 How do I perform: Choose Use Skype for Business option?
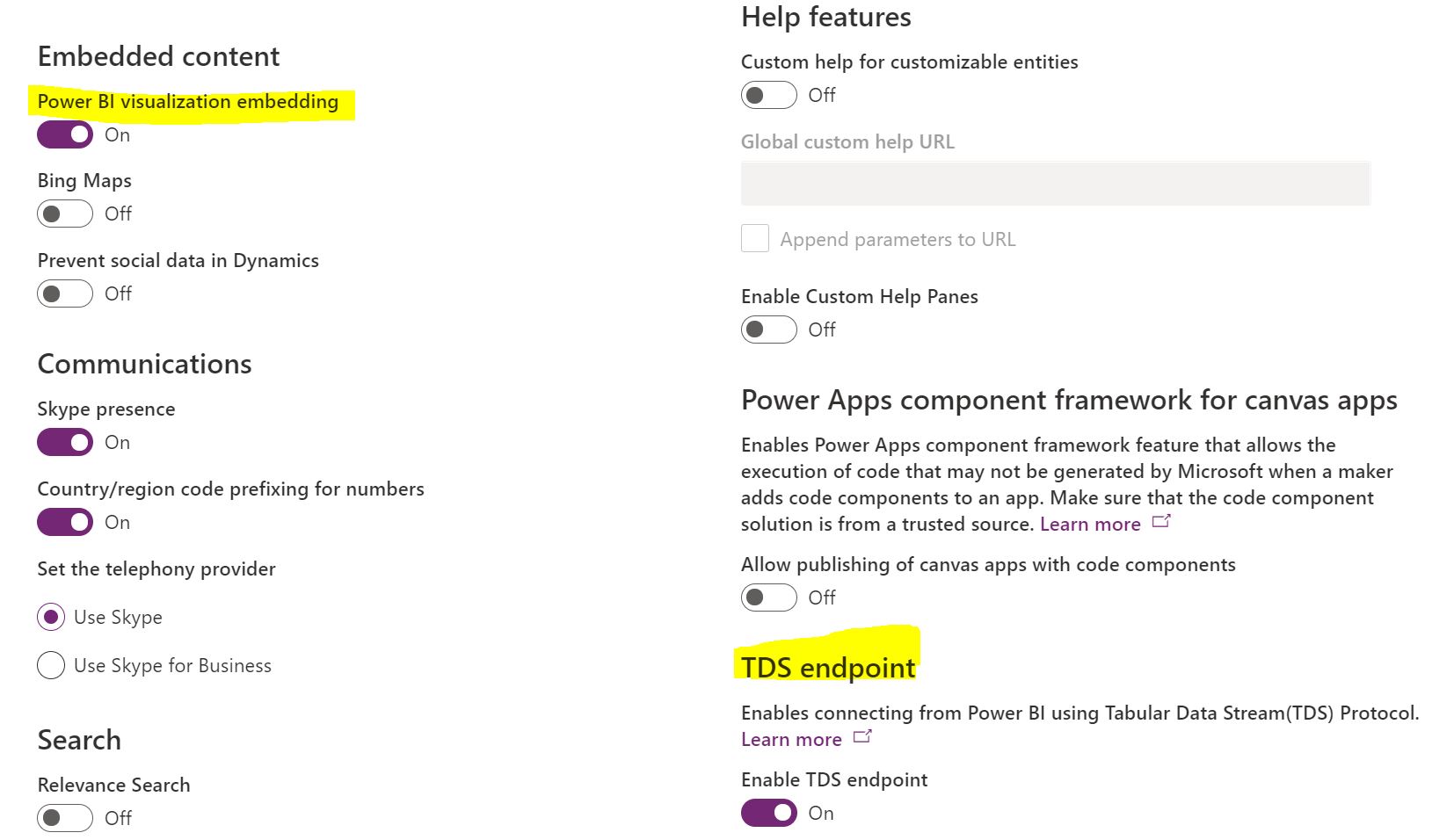click(51, 665)
